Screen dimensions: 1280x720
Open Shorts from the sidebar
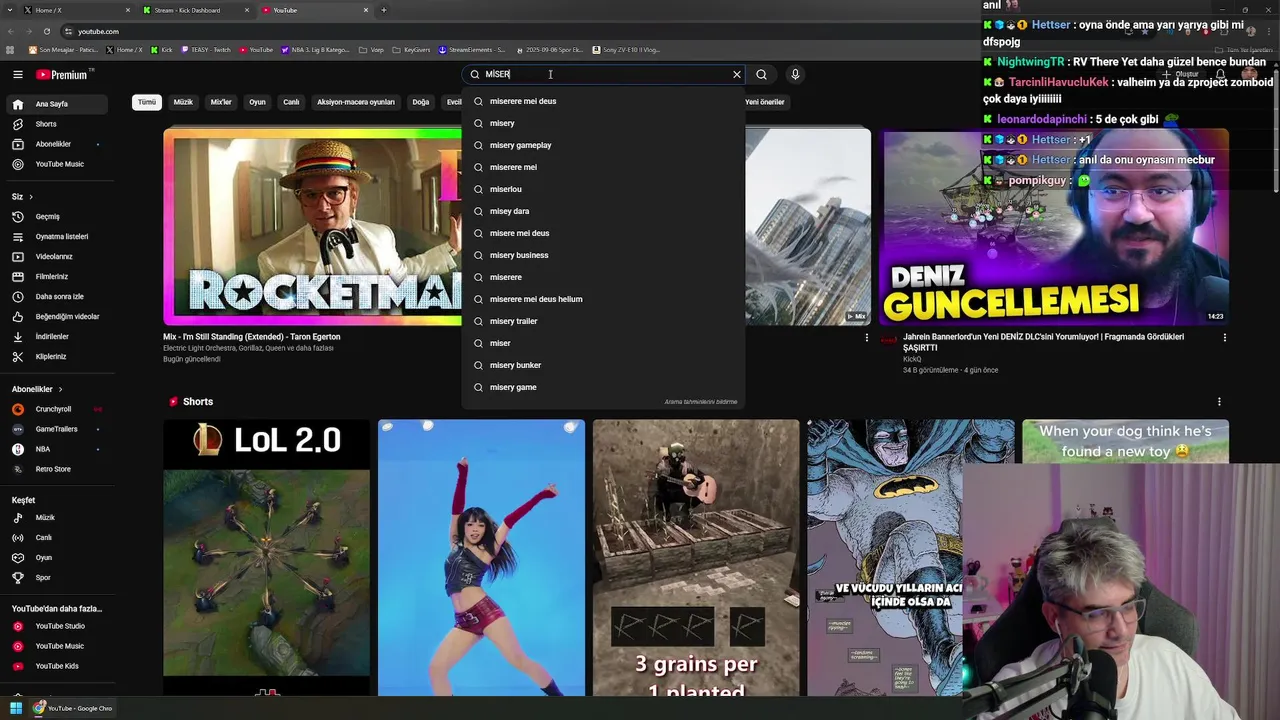(x=46, y=124)
